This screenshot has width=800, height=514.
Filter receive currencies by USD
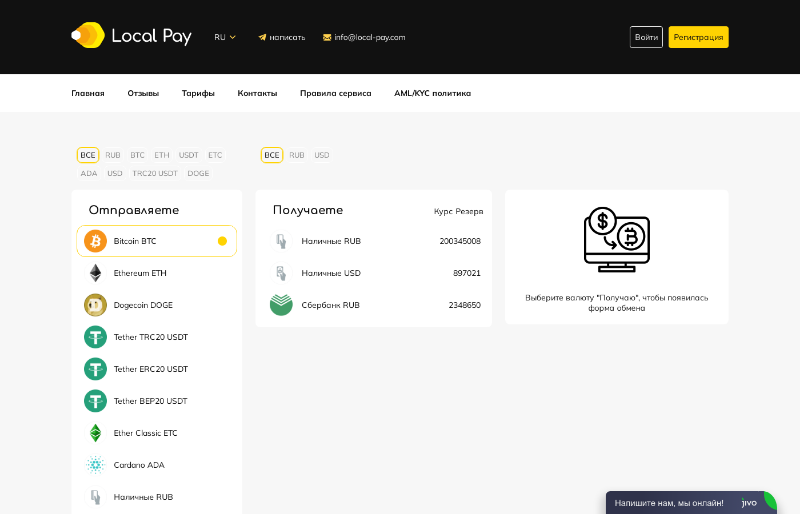pos(322,155)
